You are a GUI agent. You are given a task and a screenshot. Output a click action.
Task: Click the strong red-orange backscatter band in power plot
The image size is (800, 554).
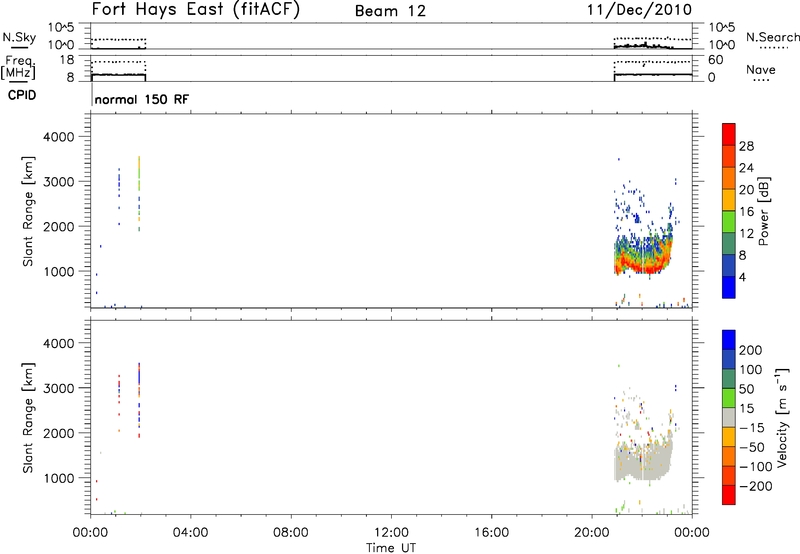coord(643,263)
